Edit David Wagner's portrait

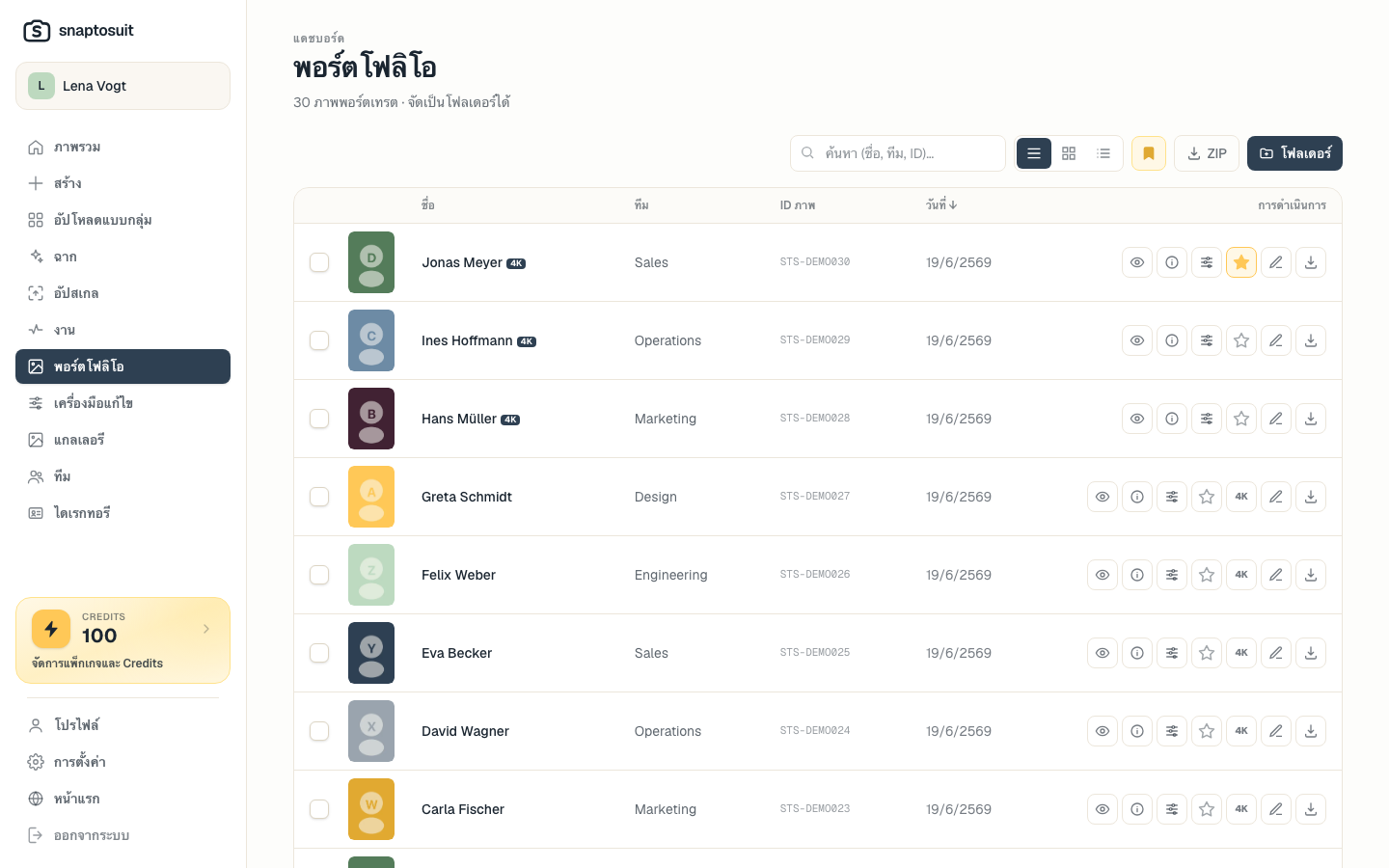click(1276, 731)
